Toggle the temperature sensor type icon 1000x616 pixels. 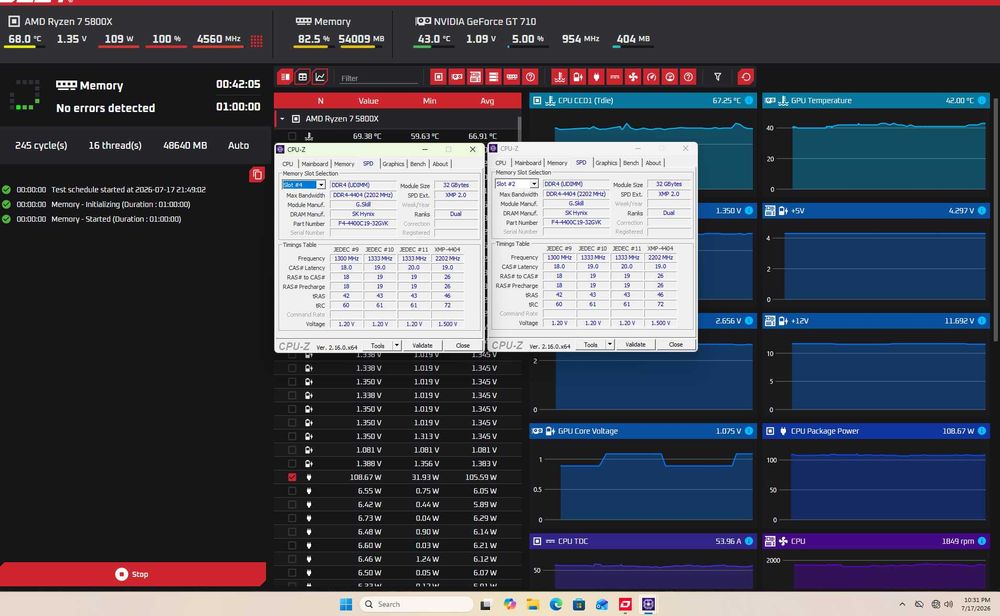[x=559, y=77]
